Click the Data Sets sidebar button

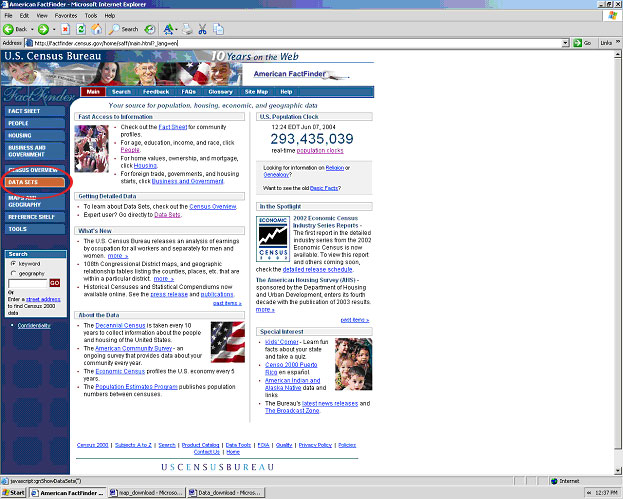click(35, 182)
